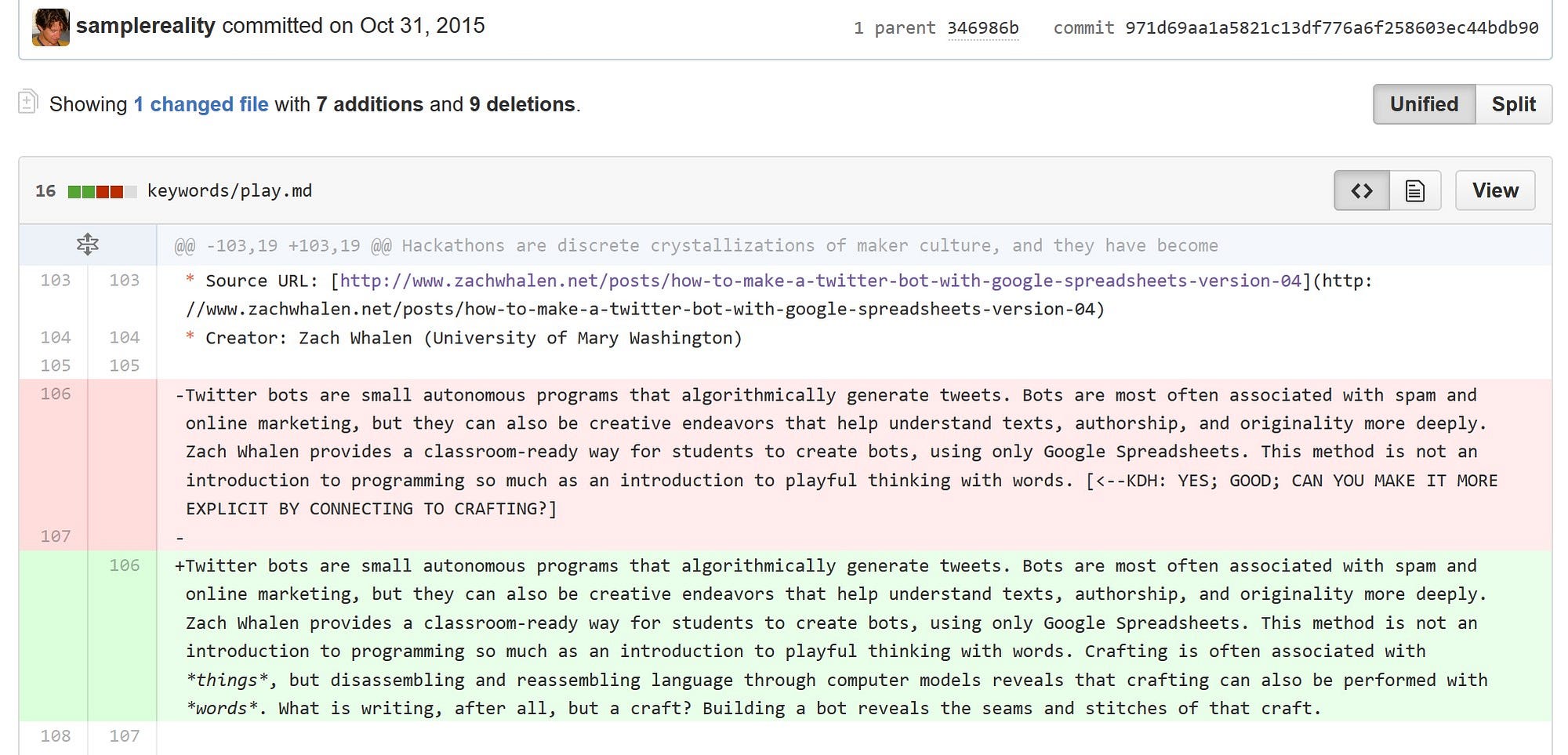Screen dimensions: 1568x755
Task: Switch to Split diff view
Action: (1513, 104)
